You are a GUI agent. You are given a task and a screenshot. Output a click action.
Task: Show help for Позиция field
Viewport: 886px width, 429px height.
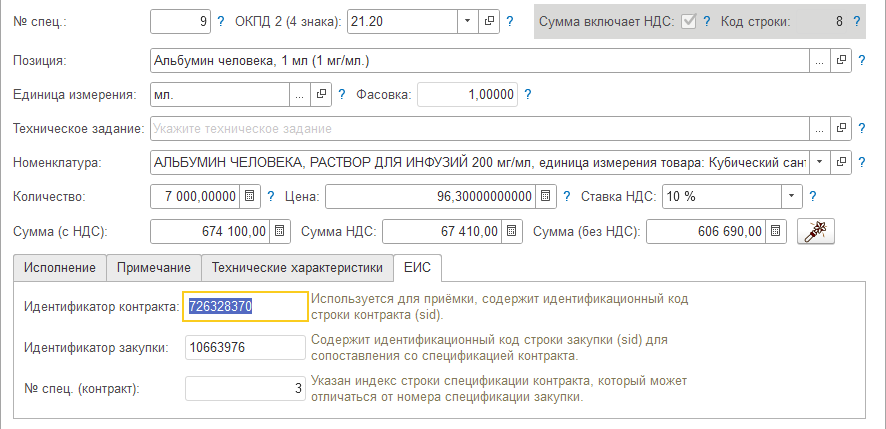(862, 61)
